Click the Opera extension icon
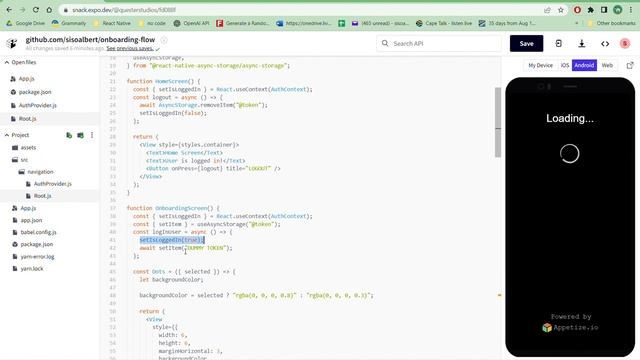The height and width of the screenshot is (360, 640). pyautogui.click(x=577, y=10)
